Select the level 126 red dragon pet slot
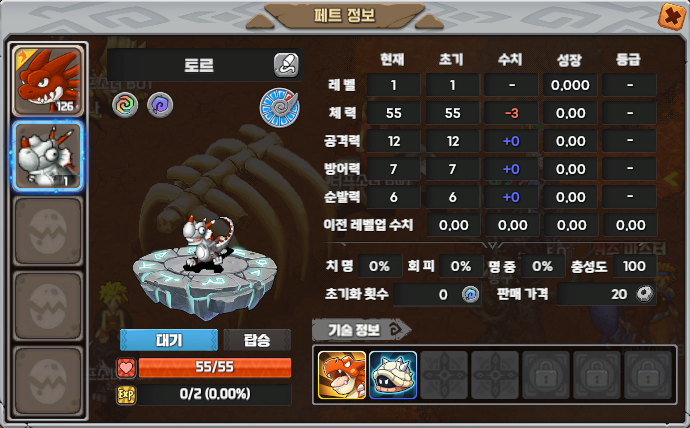Viewport: 690px width, 428px height. (x=48, y=81)
